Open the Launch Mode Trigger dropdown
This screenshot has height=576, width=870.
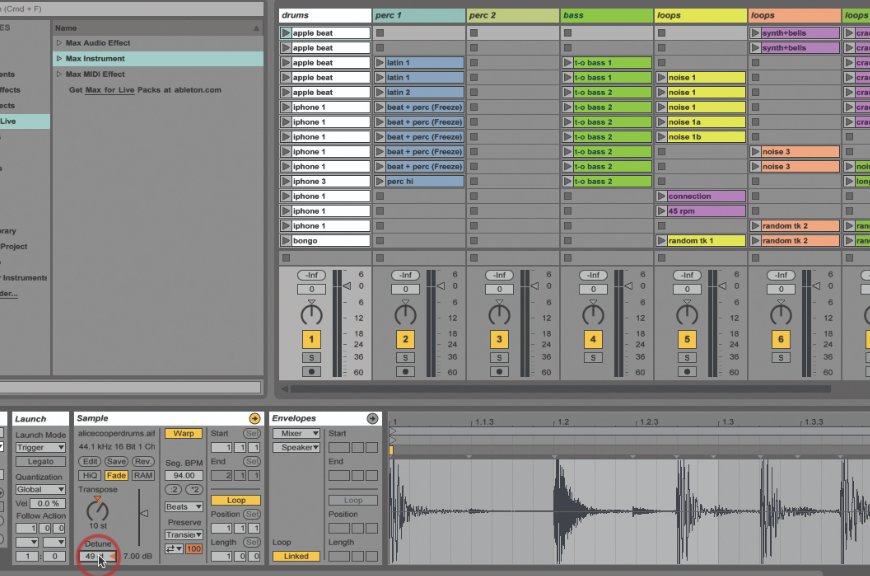click(x=41, y=447)
